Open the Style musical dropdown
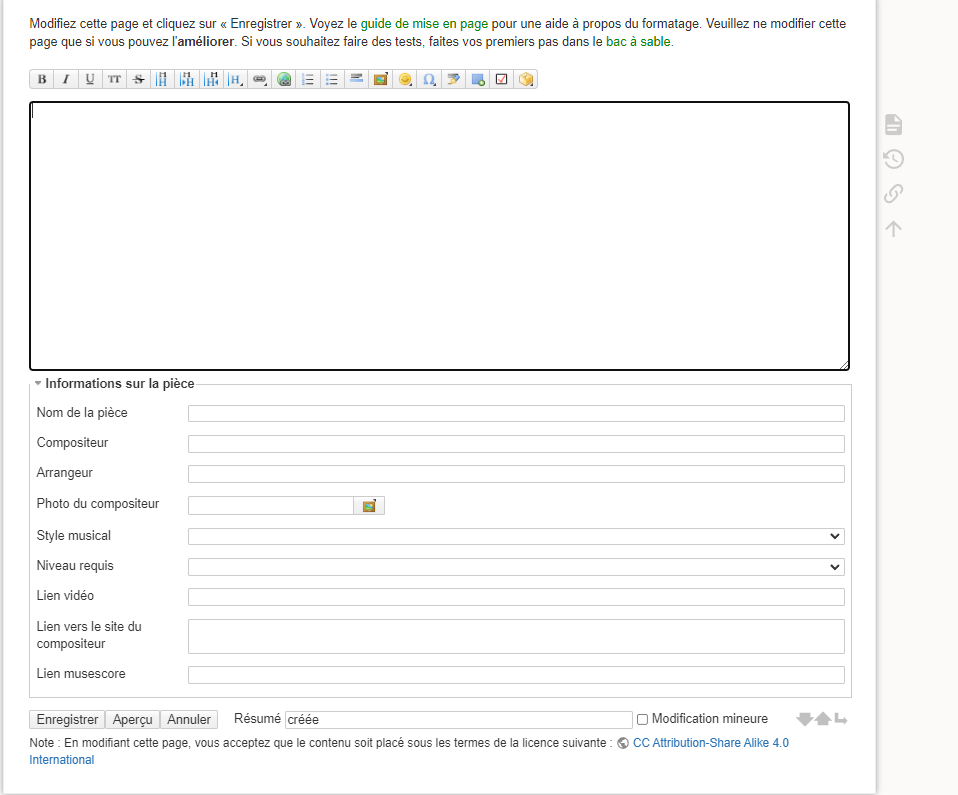This screenshot has height=795, width=958. coord(516,536)
